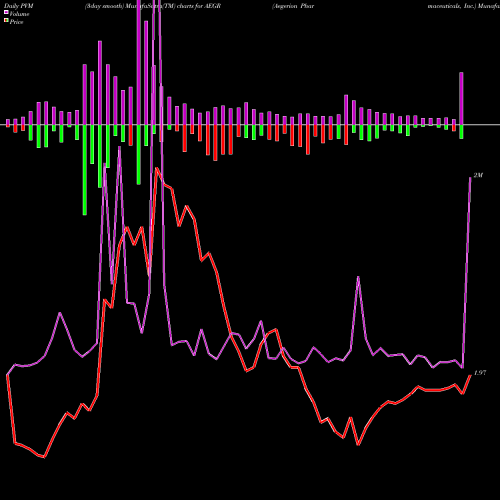Select the Price legend label
The width and height of the screenshot is (500, 500).
(16, 22)
